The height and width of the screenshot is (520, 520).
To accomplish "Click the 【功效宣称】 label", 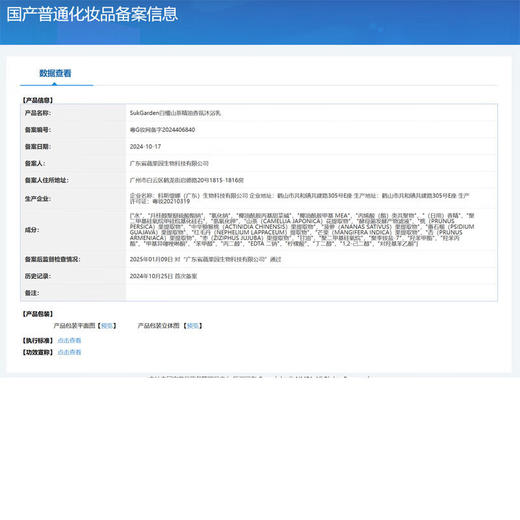I will [x=38, y=352].
